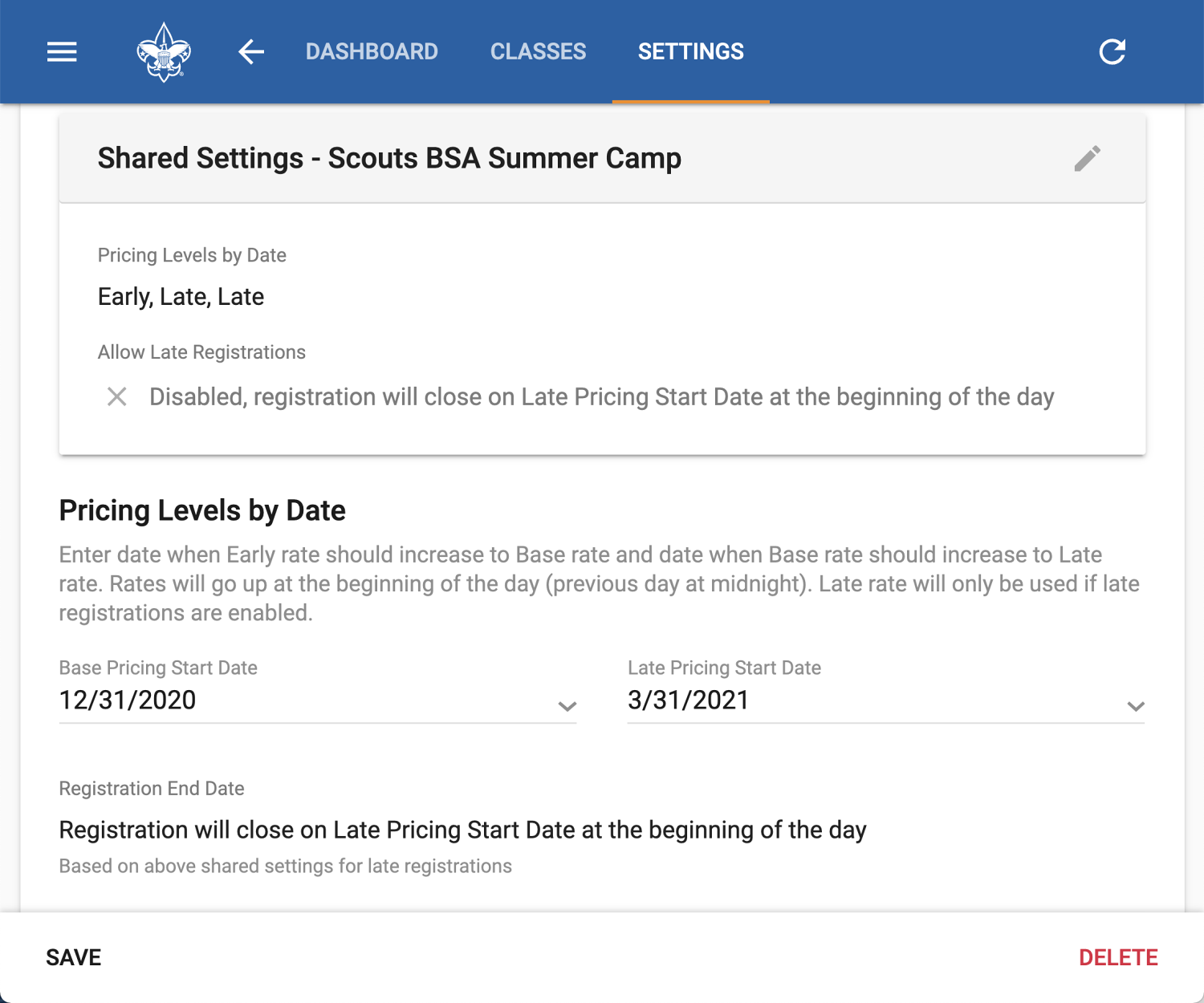Click 'Based on above shared settings' note
The width and height of the screenshot is (1204, 1003).
[285, 867]
